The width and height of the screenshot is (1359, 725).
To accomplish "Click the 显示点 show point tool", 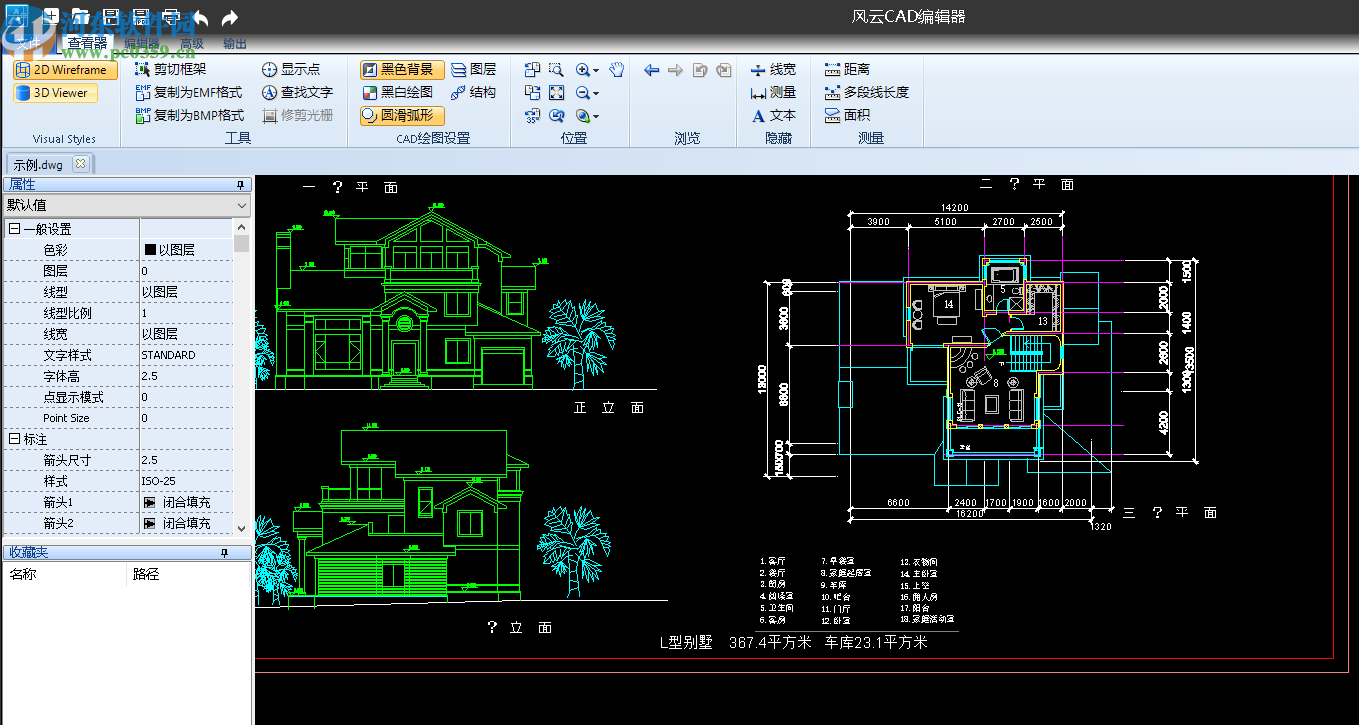I will pos(291,69).
